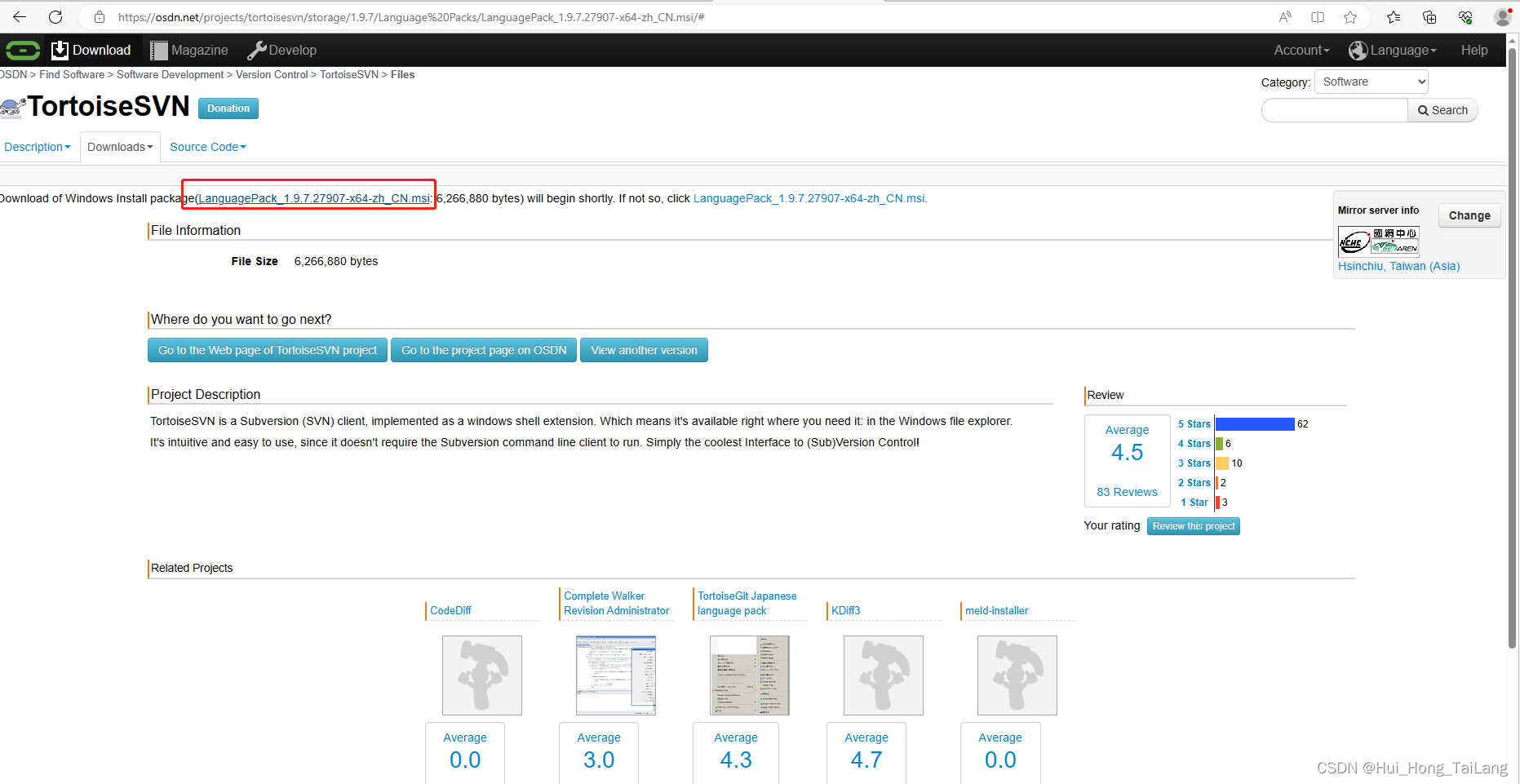Image resolution: width=1520 pixels, height=784 pixels.
Task: Reload the page with refresh icon
Action: 55,16
